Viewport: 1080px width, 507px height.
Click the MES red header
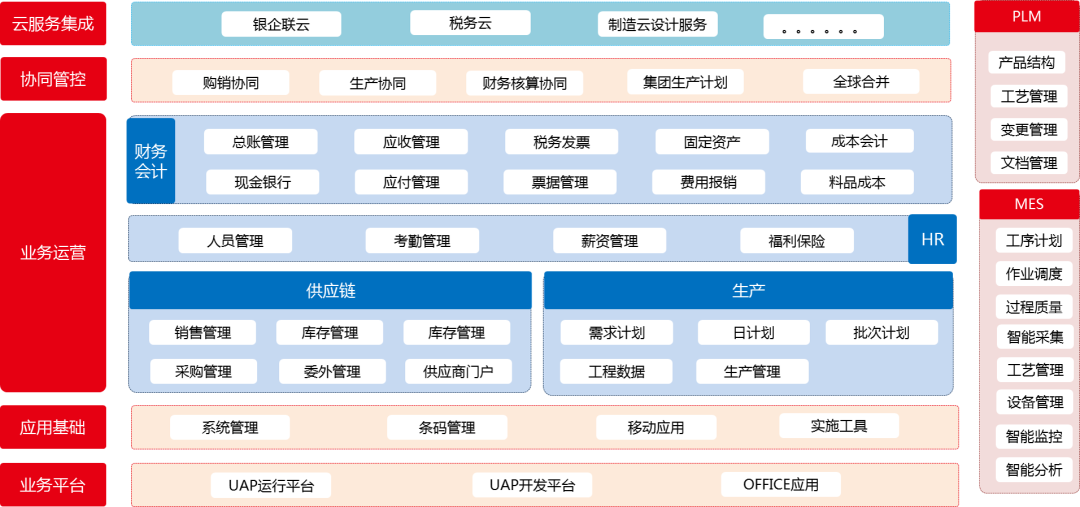click(x=1030, y=205)
